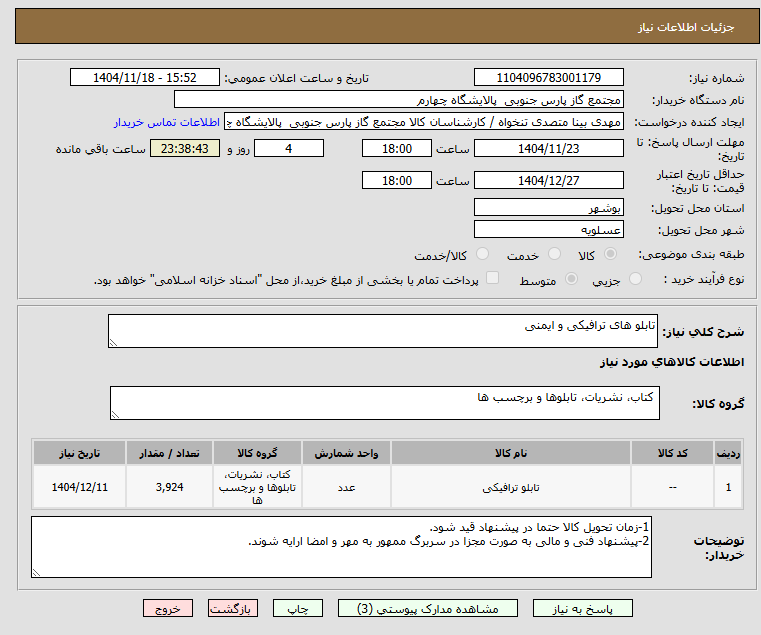
Task: Click the توضیحات خریدار text area
Action: [x=342, y=547]
